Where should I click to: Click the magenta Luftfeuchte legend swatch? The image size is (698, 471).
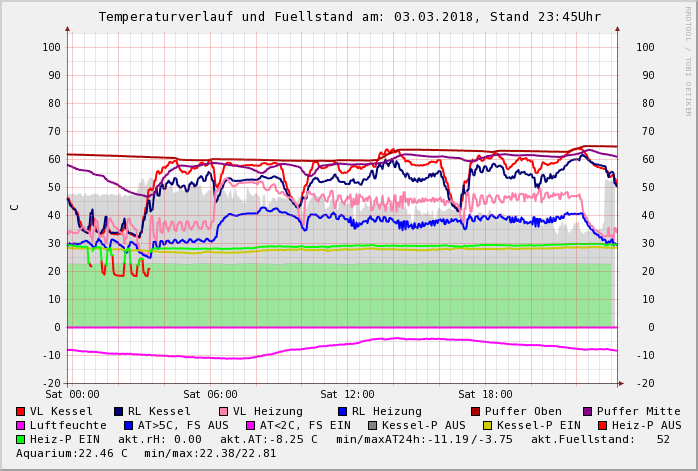(x=21, y=425)
